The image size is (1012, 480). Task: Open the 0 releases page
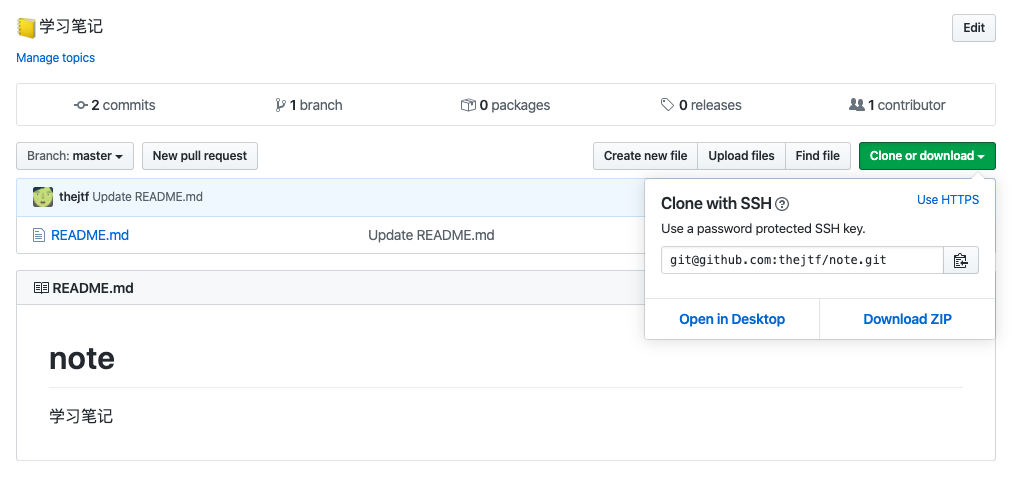(x=701, y=105)
